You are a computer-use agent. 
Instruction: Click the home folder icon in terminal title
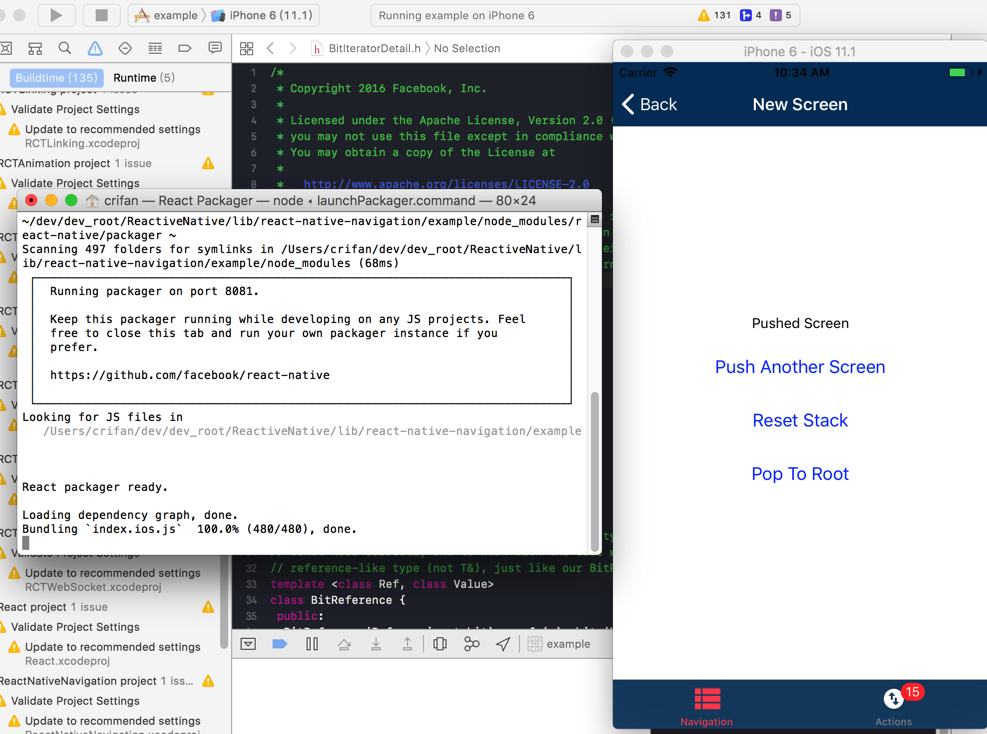click(92, 201)
